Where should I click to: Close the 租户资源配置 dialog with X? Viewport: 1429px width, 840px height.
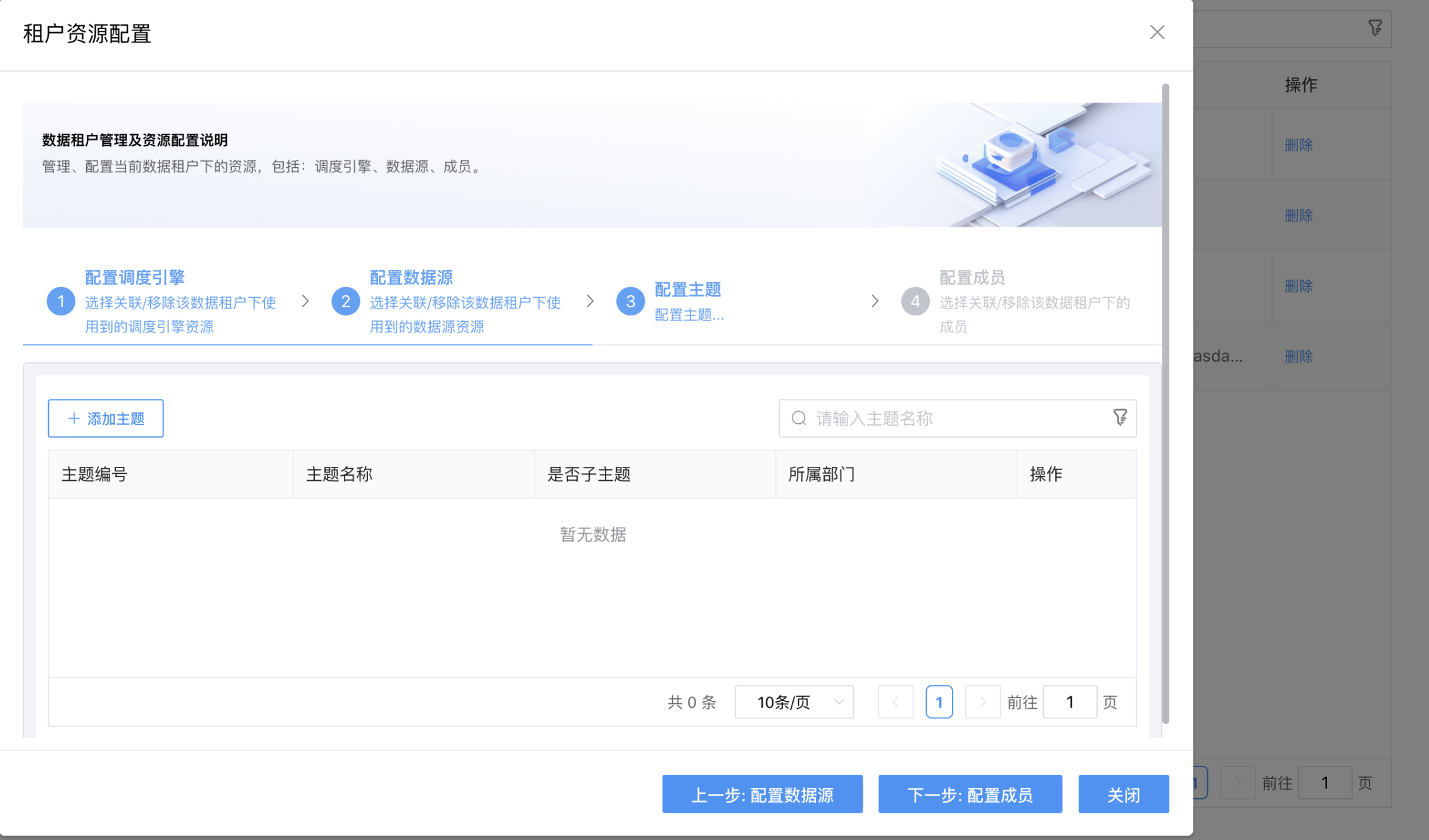[x=1157, y=32]
